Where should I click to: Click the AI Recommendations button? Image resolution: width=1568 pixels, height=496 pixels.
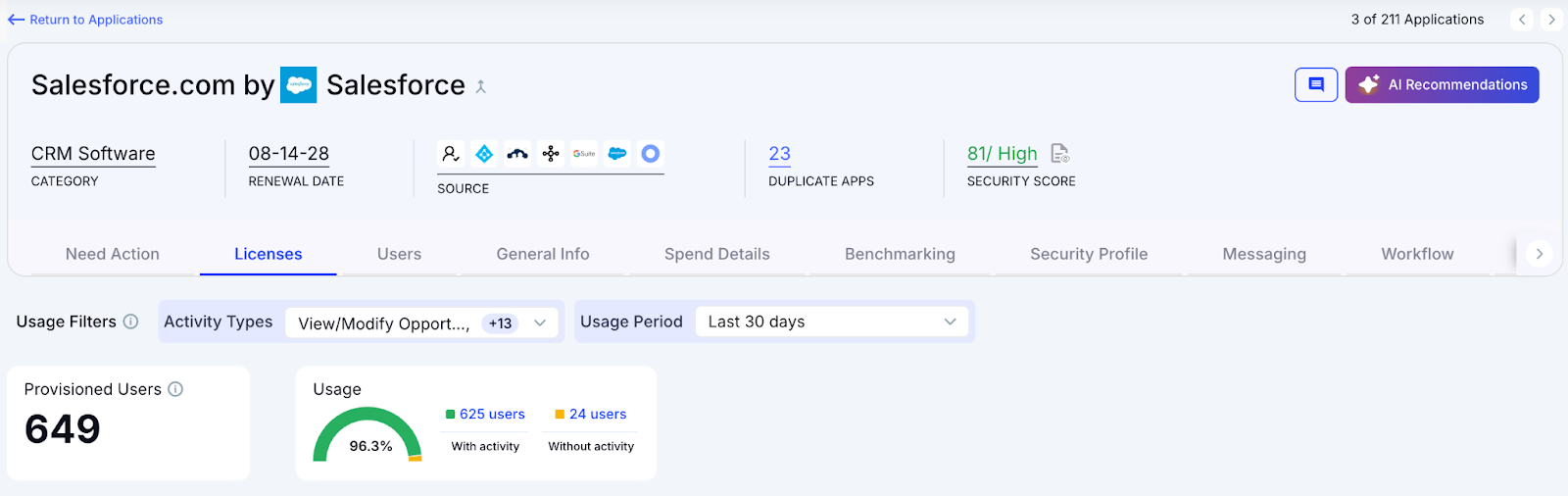(1442, 84)
